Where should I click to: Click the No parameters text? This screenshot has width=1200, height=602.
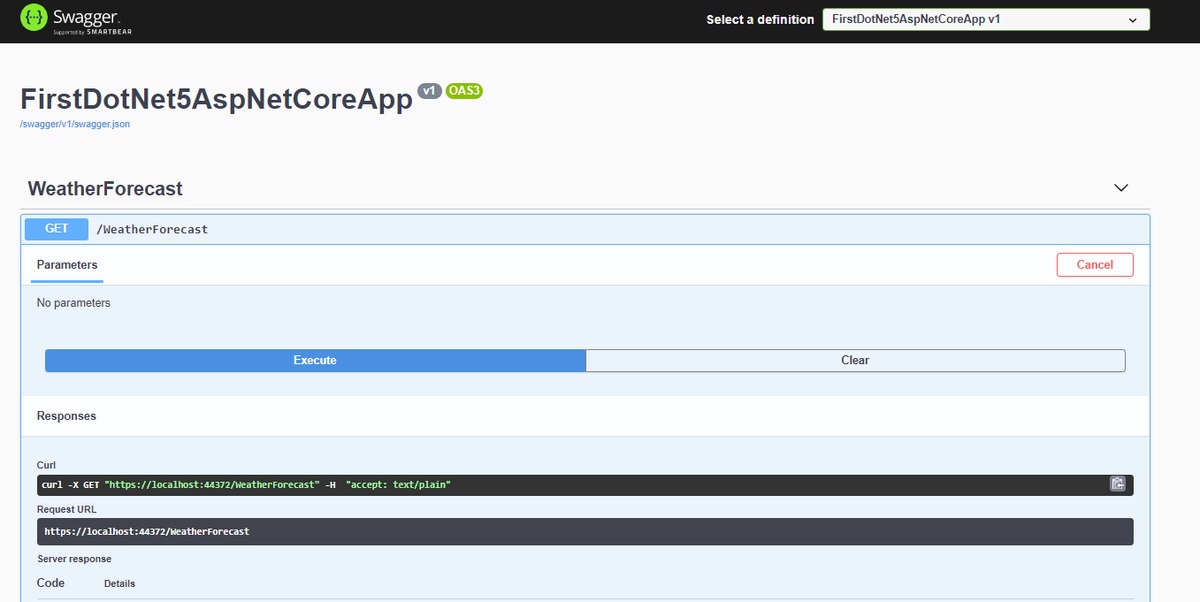74,302
